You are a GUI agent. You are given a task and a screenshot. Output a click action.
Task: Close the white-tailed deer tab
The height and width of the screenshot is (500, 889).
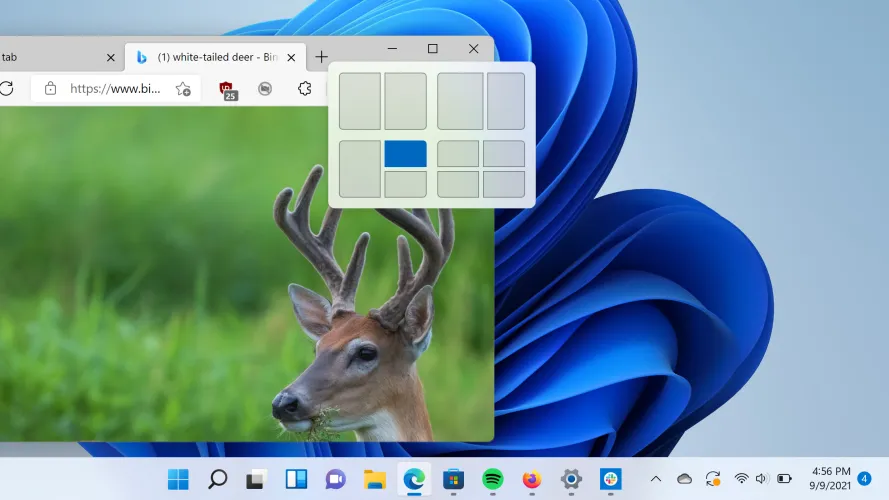coord(291,57)
